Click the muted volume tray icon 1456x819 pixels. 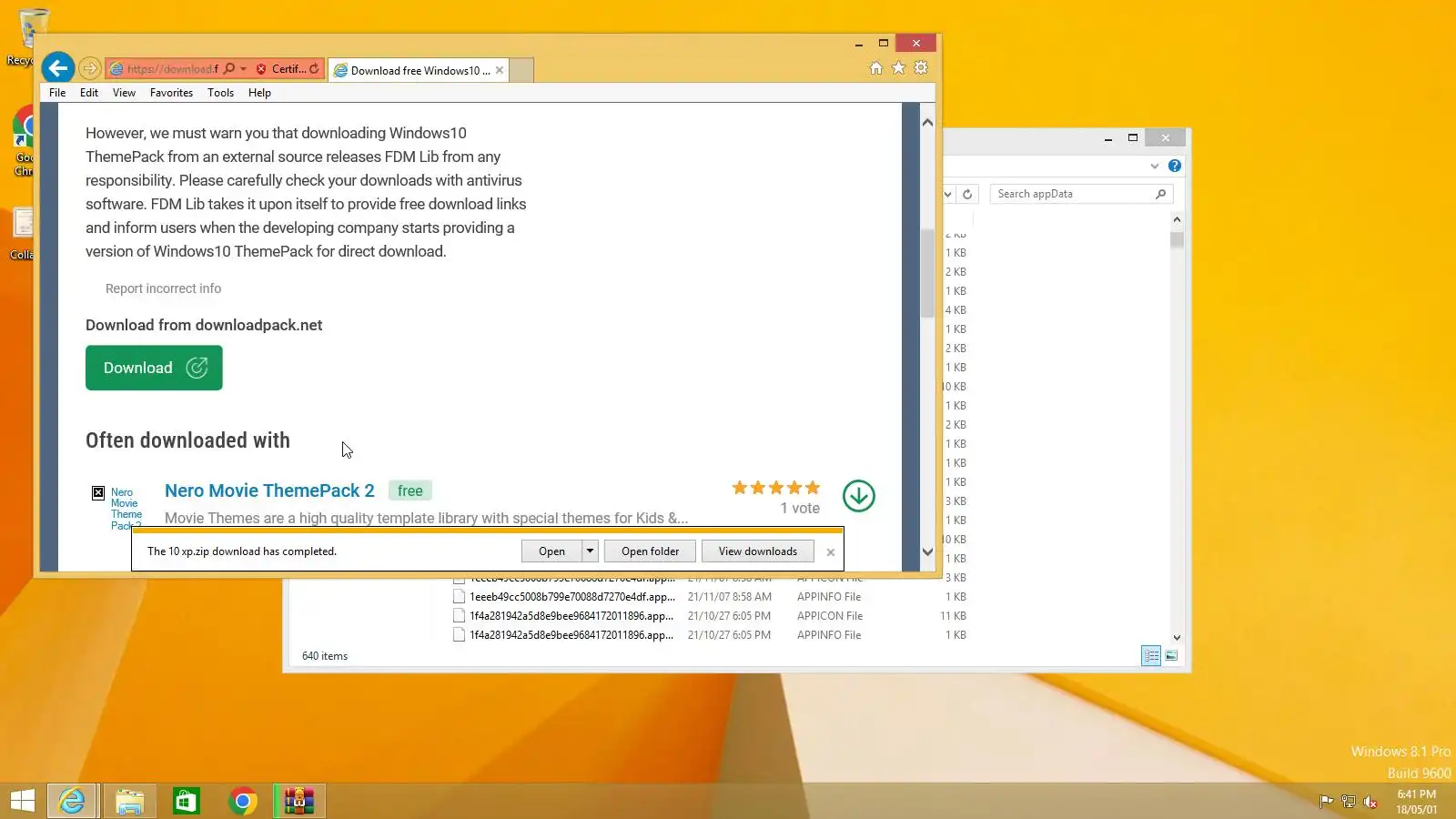pos(1370,802)
